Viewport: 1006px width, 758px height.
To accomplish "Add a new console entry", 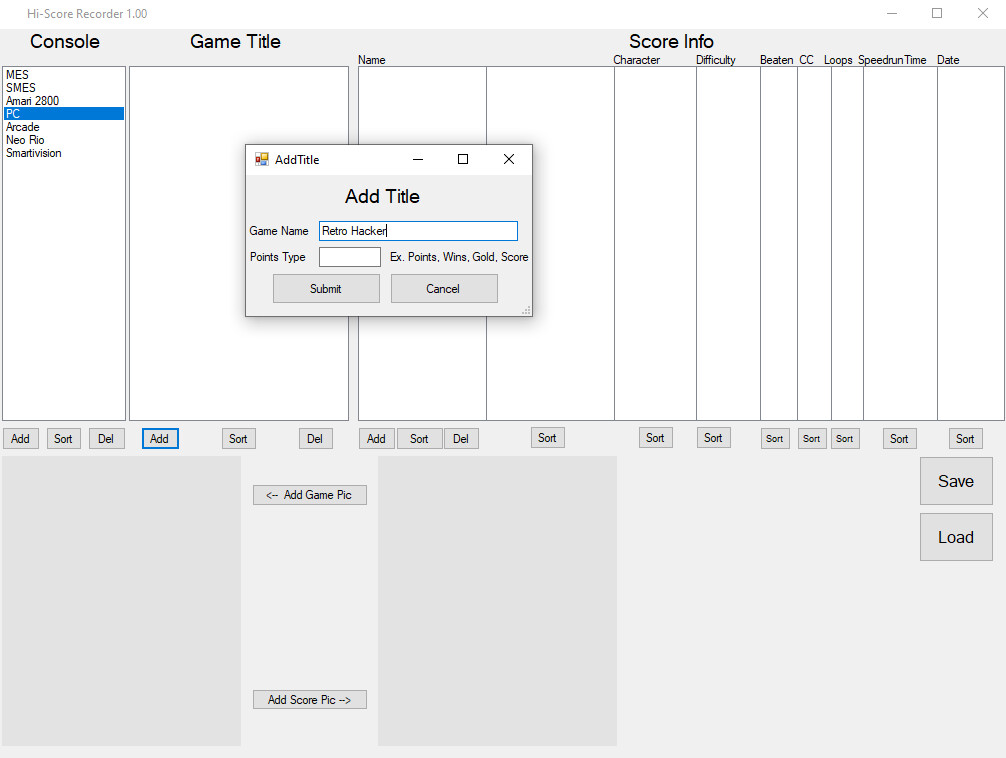I will click(x=20, y=438).
